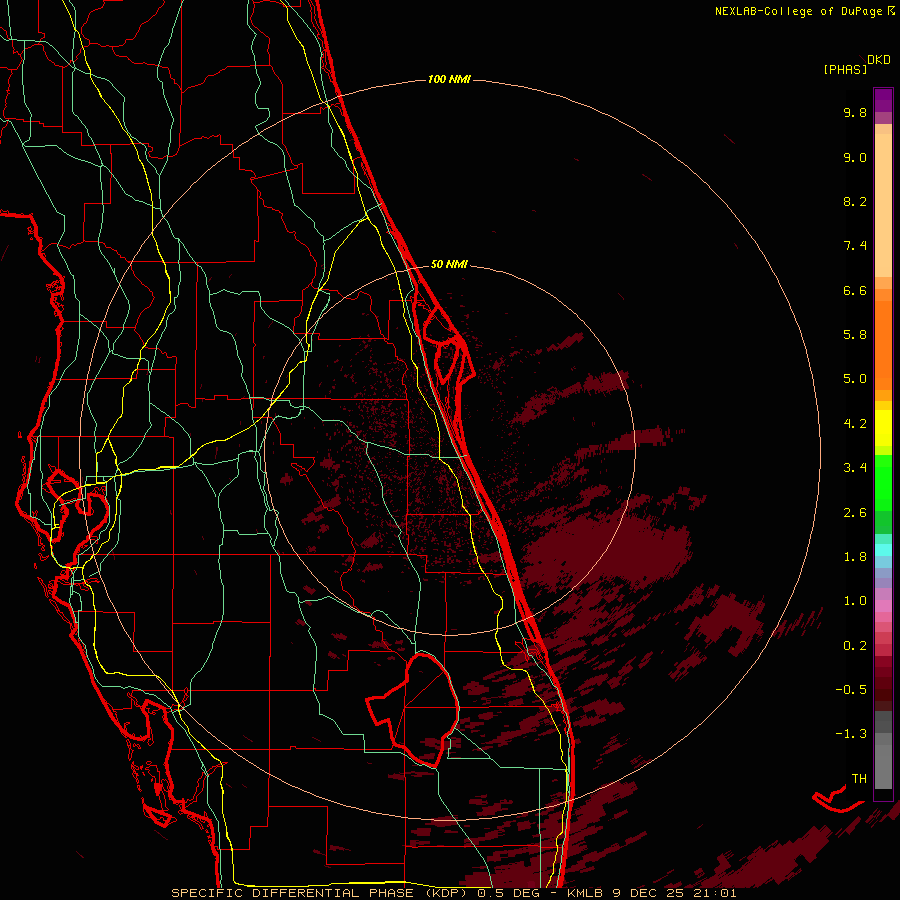The height and width of the screenshot is (900, 900).
Task: Click the -1.3 value on the scale
Action: [x=851, y=734]
